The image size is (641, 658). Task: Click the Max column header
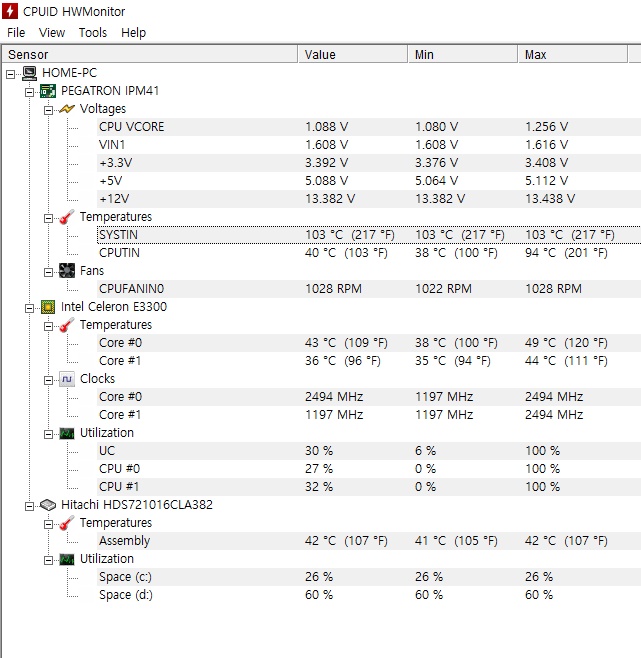pyautogui.click(x=573, y=55)
